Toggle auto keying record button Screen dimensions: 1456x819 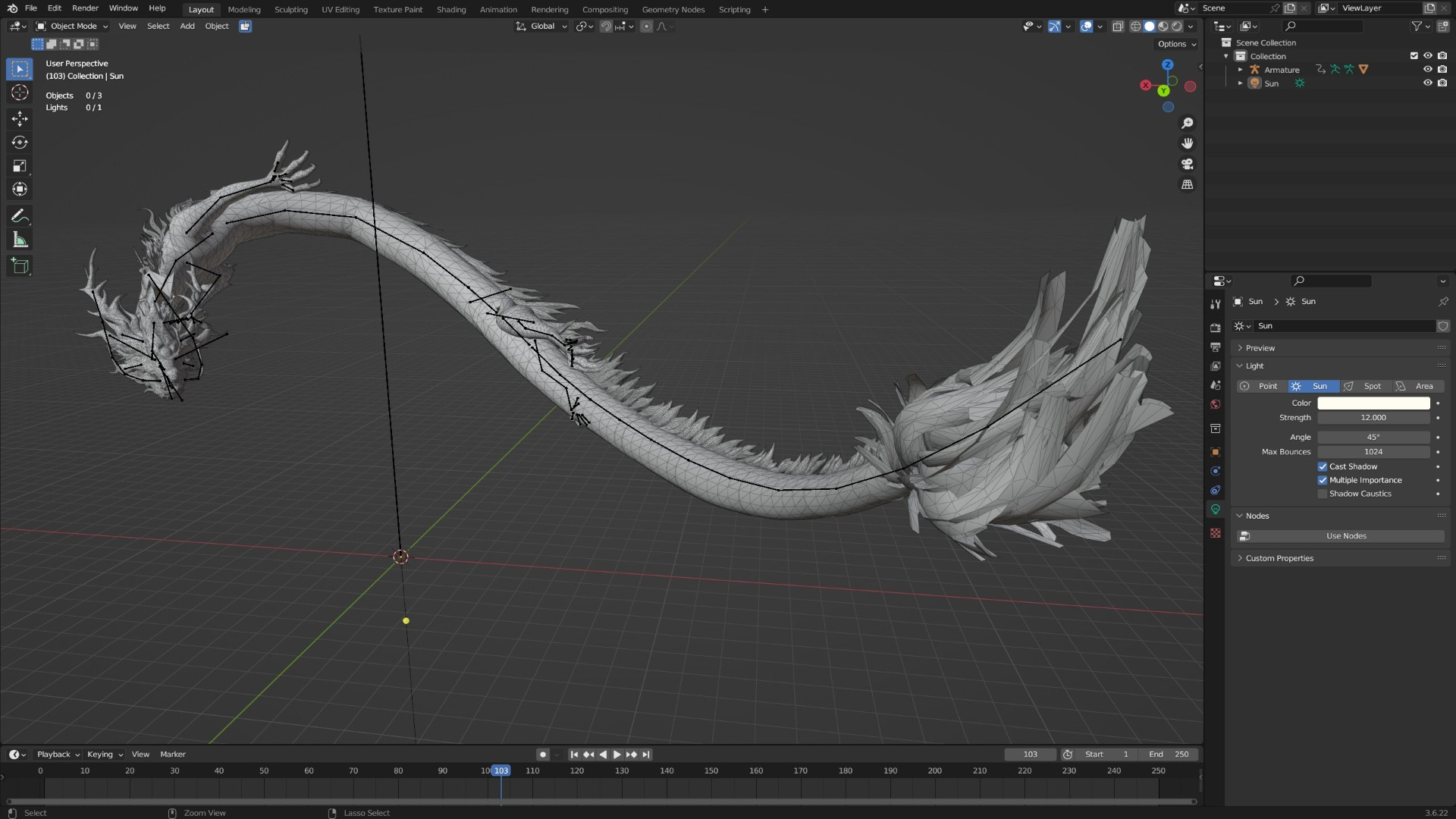click(542, 755)
